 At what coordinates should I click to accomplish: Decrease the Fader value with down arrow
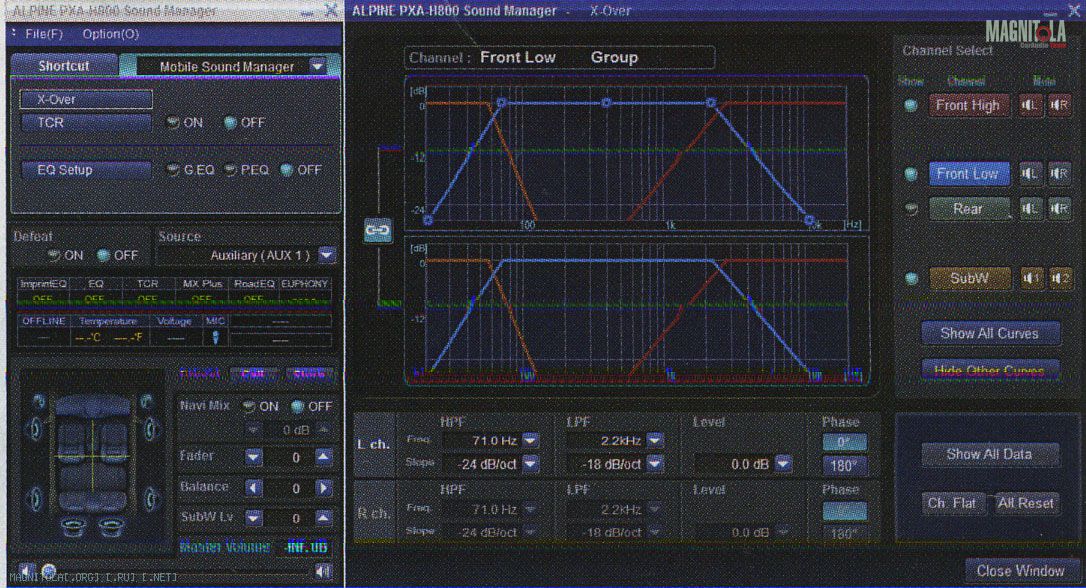(253, 457)
